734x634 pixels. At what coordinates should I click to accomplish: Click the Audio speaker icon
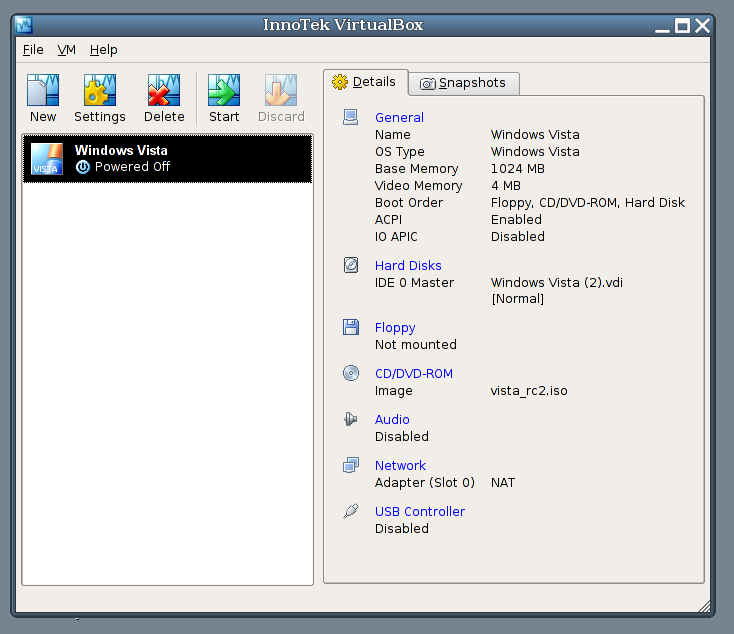click(x=351, y=419)
